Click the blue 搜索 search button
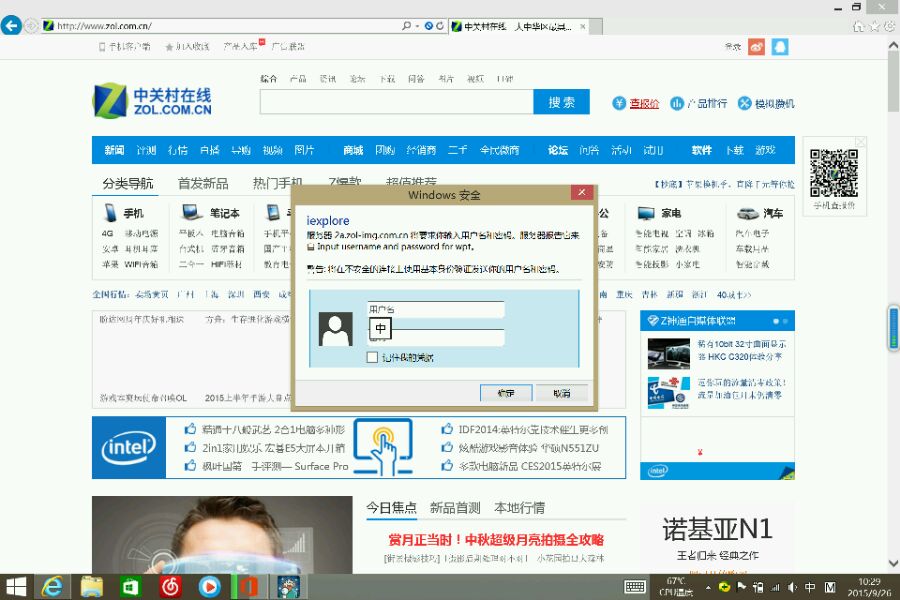This screenshot has height=600, width=900. click(x=561, y=102)
